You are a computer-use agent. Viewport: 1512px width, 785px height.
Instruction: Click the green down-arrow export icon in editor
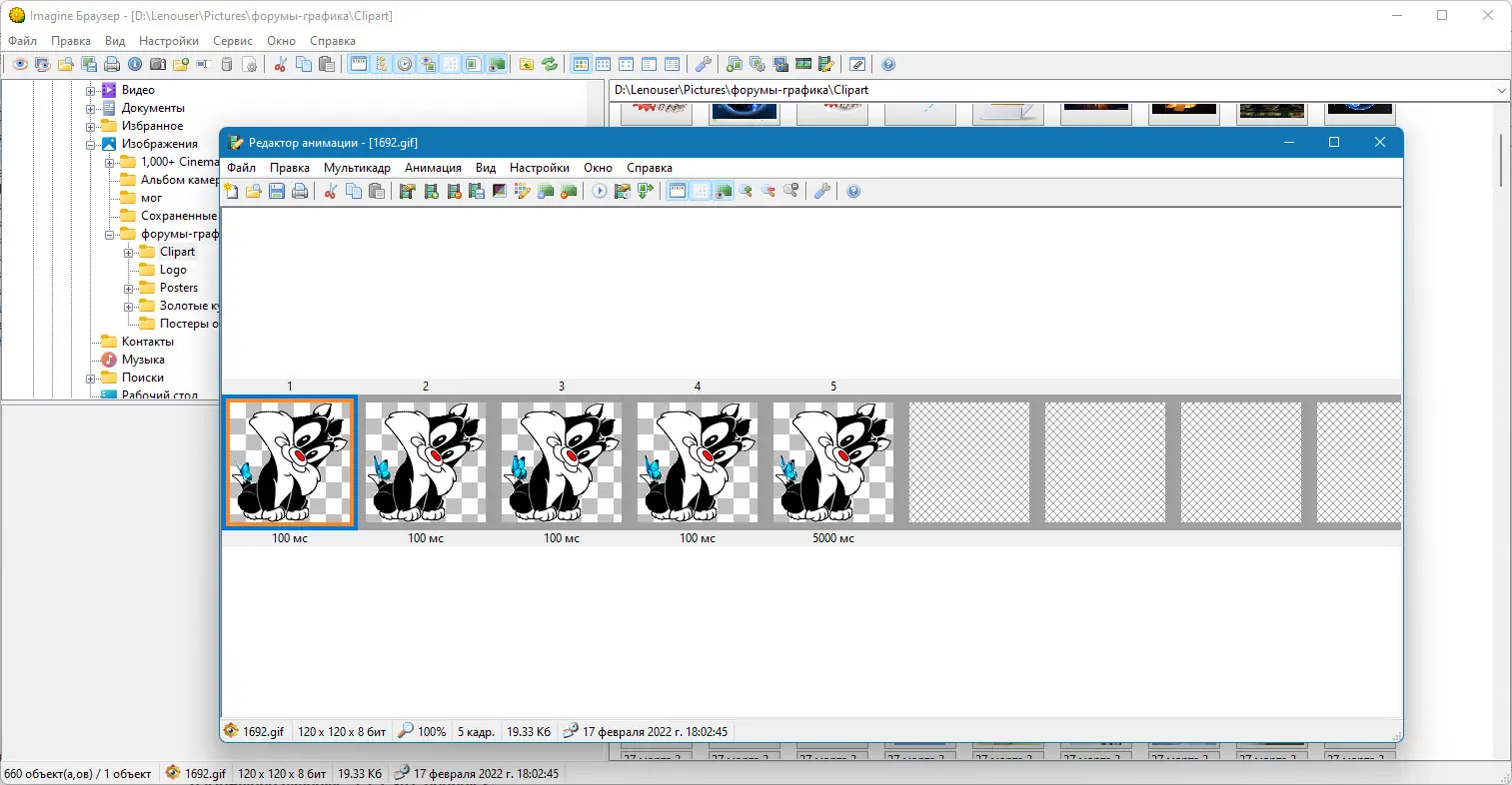pyautogui.click(x=646, y=191)
